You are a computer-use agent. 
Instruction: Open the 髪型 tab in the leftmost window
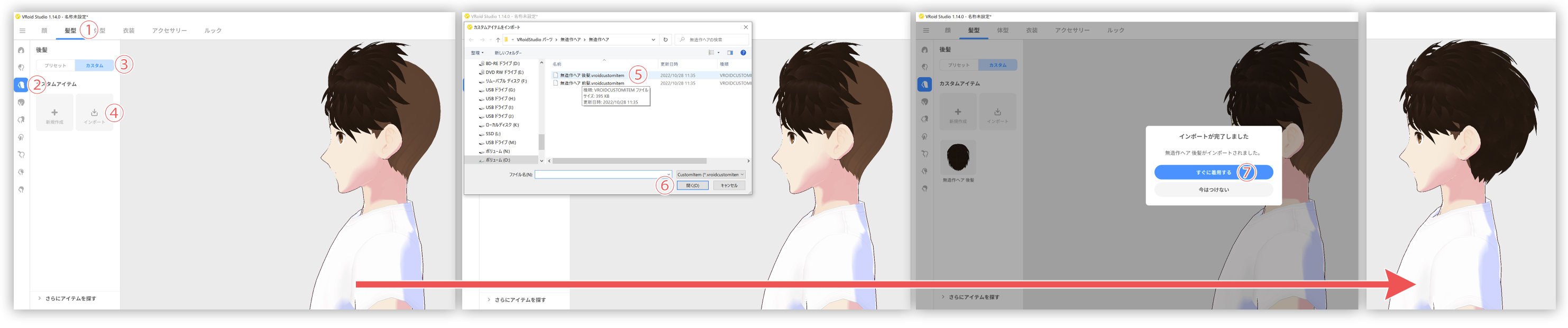pyautogui.click(x=71, y=31)
